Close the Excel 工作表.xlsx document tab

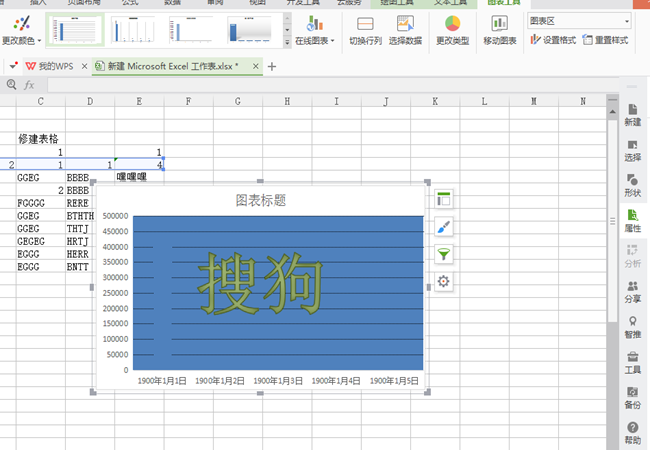(x=256, y=66)
